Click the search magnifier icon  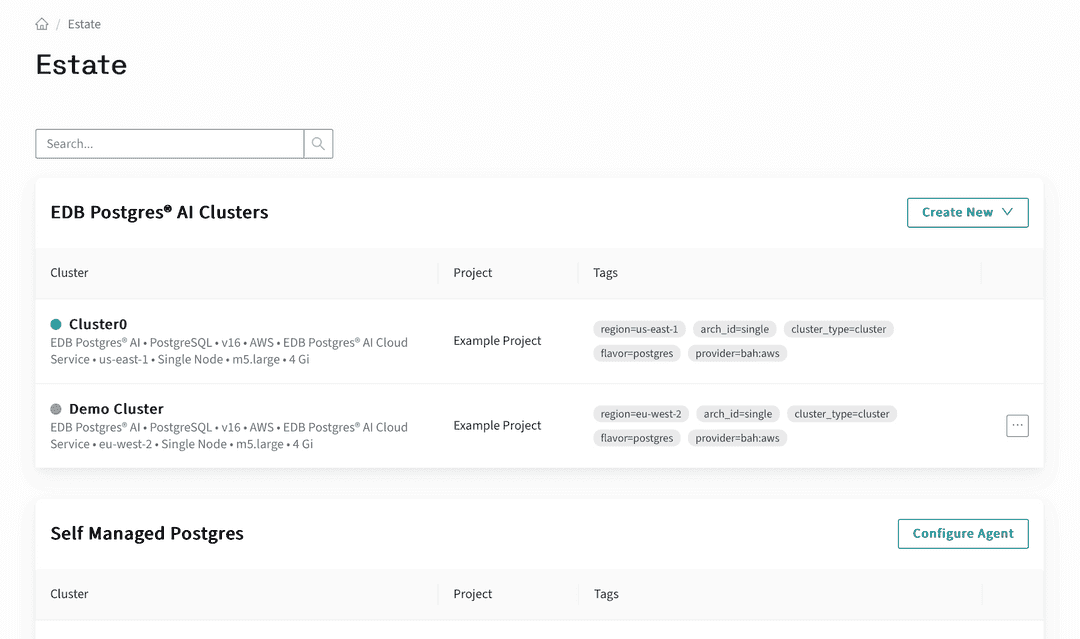(x=318, y=144)
